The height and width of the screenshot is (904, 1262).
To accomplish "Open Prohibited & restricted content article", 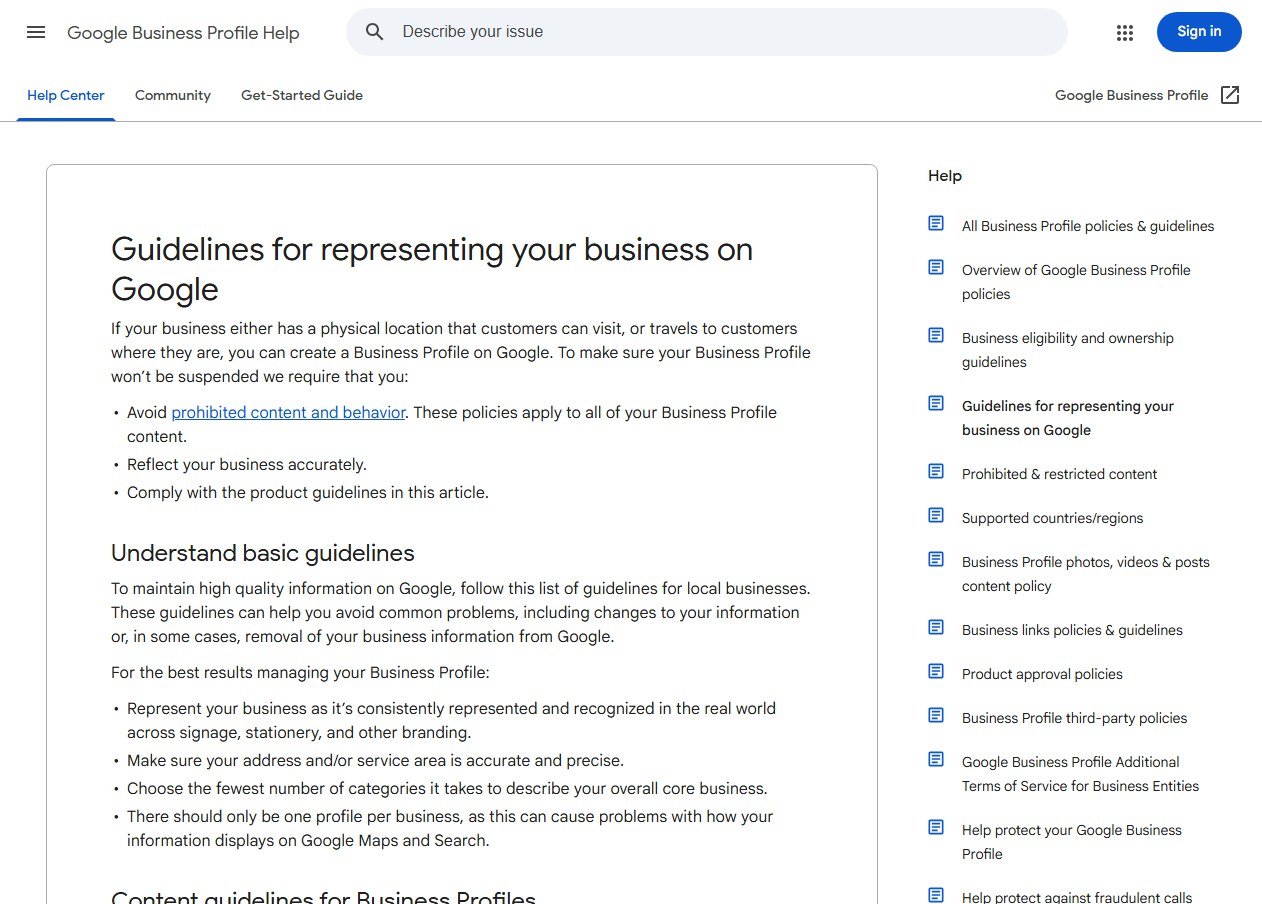I will click(x=1059, y=474).
